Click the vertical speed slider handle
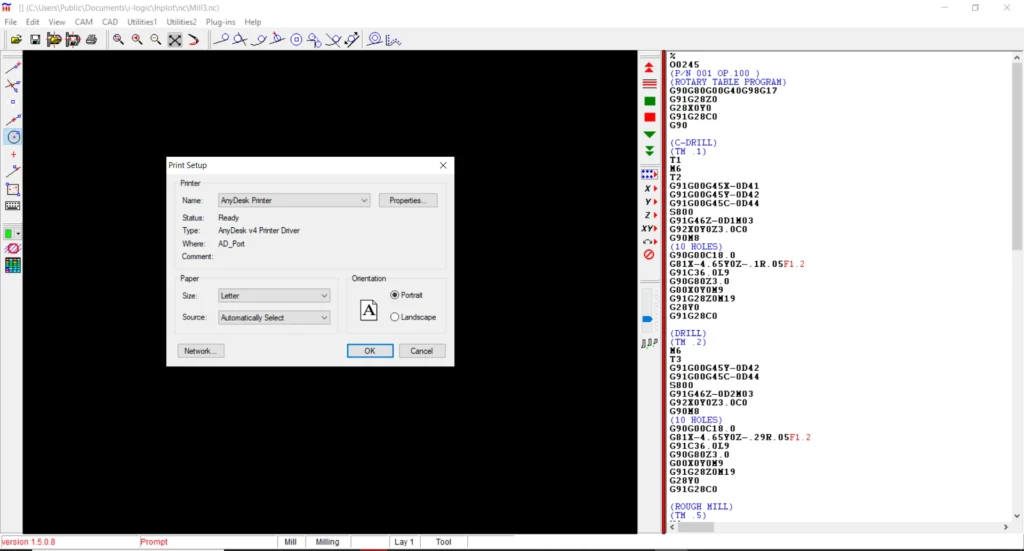The width and height of the screenshot is (1024, 551). pyautogui.click(x=647, y=319)
